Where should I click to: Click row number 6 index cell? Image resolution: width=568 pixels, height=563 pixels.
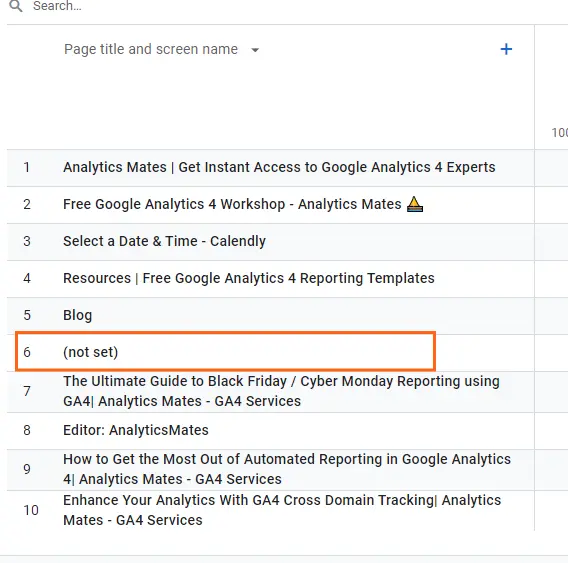pyautogui.click(x=27, y=352)
